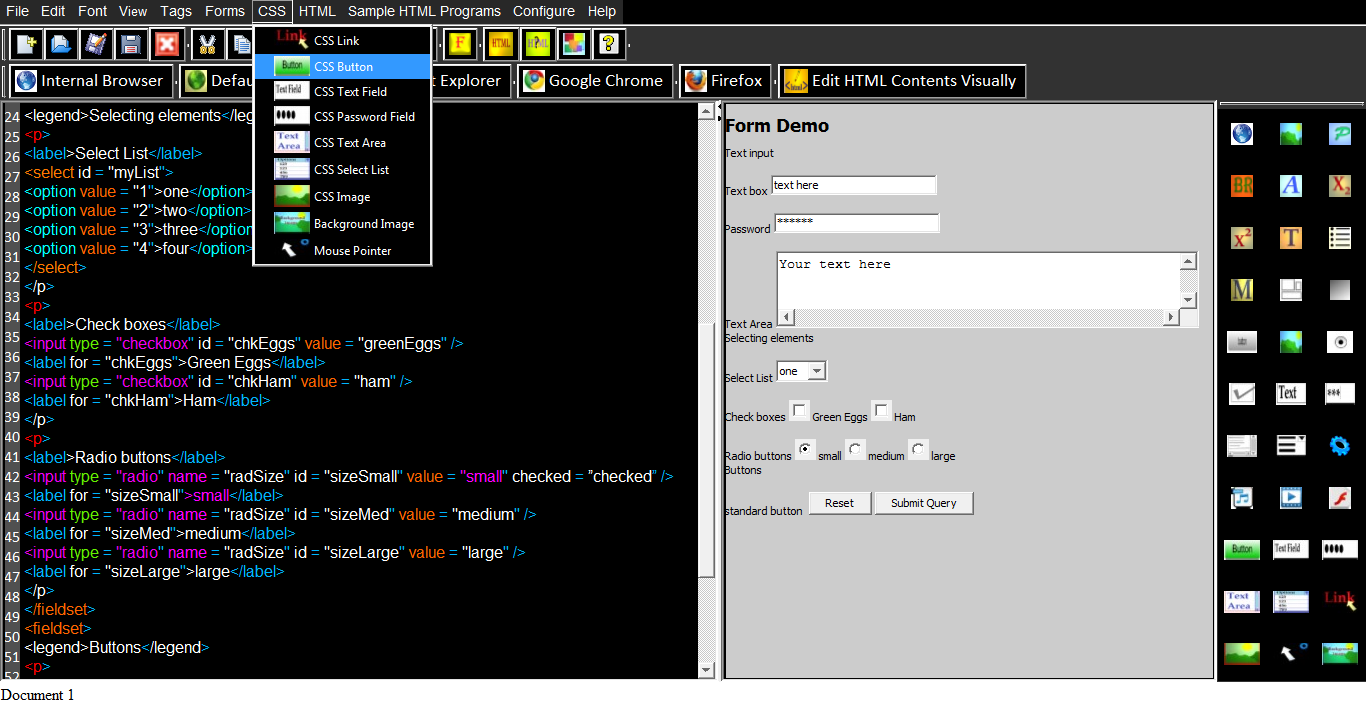Open the Select List dropdown showing one
Screen dimensions: 1366x705
point(802,372)
